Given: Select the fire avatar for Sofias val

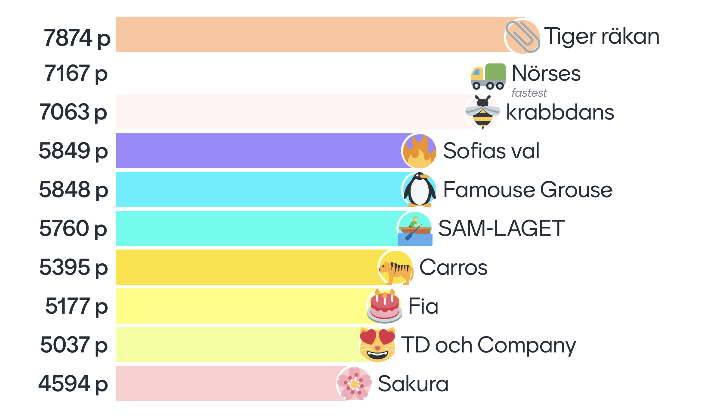Looking at the screenshot, I should point(420,151).
